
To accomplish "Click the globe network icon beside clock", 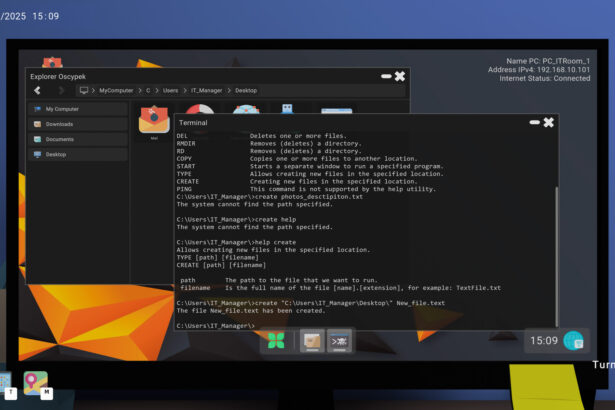I will pyautogui.click(x=574, y=341).
